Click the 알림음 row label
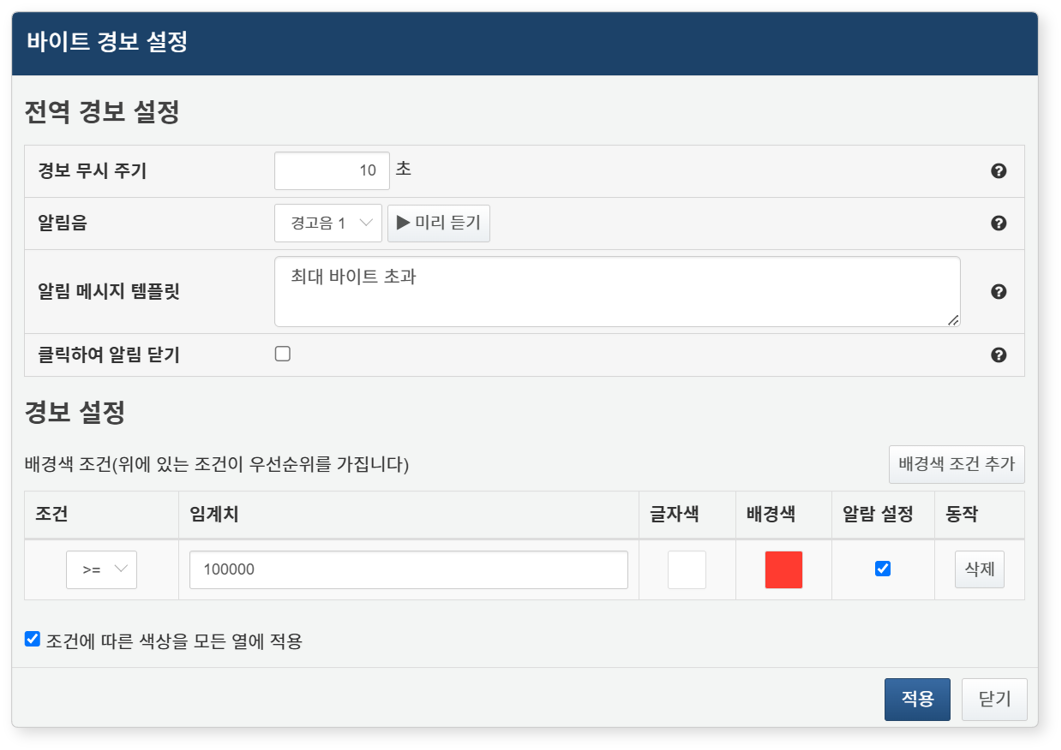 click(62, 223)
